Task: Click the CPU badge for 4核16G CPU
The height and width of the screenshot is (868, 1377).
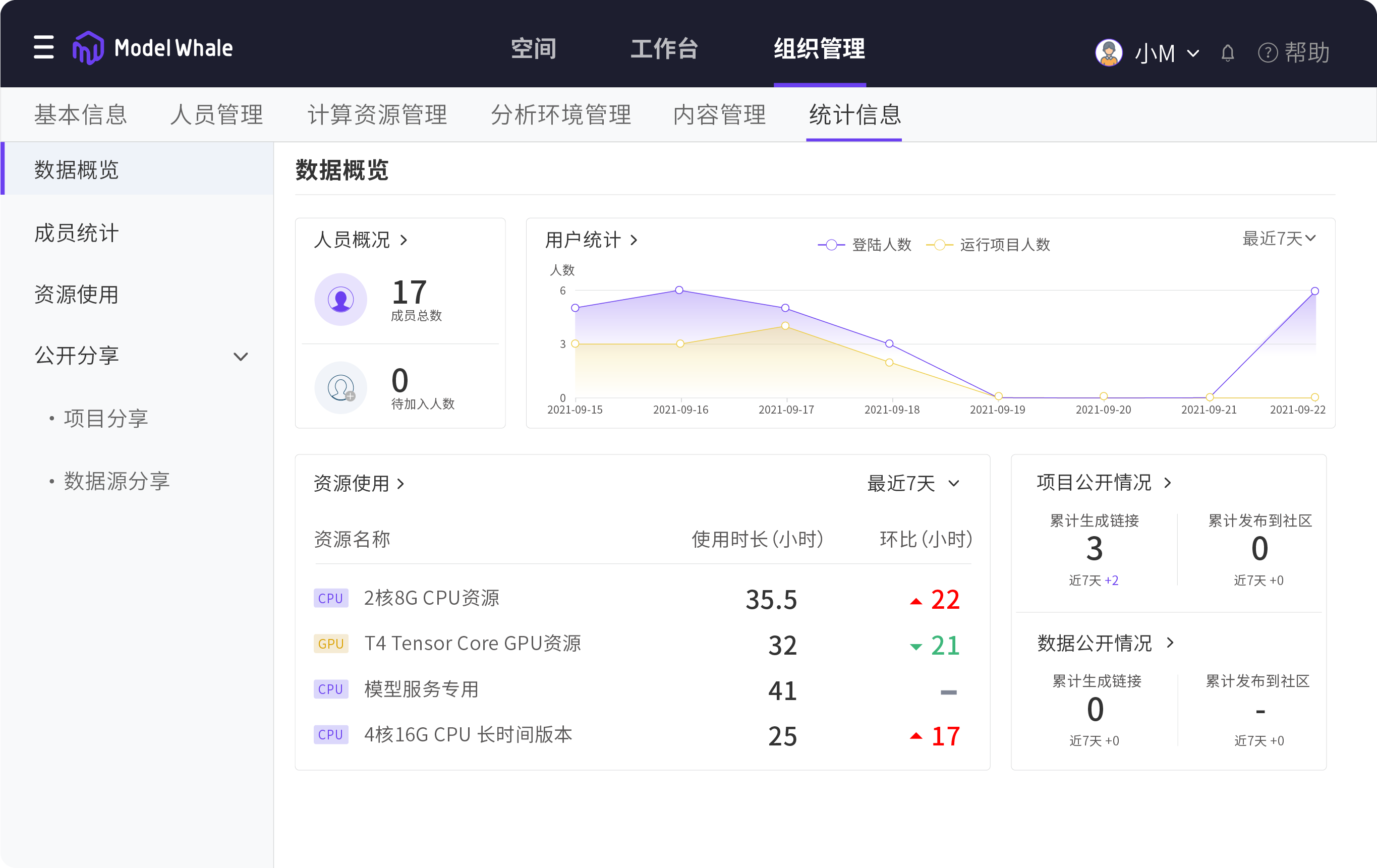Action: tap(330, 735)
